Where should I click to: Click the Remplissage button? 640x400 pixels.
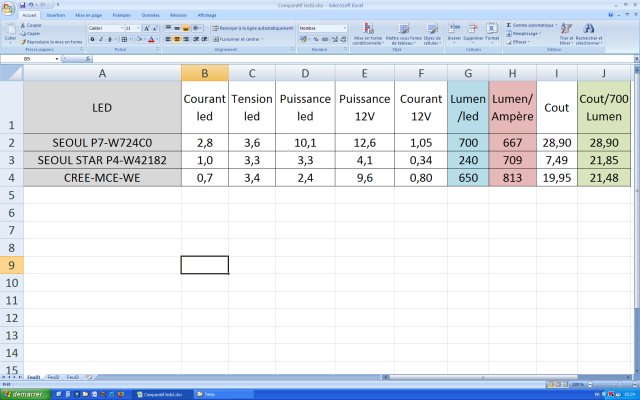pos(524,33)
